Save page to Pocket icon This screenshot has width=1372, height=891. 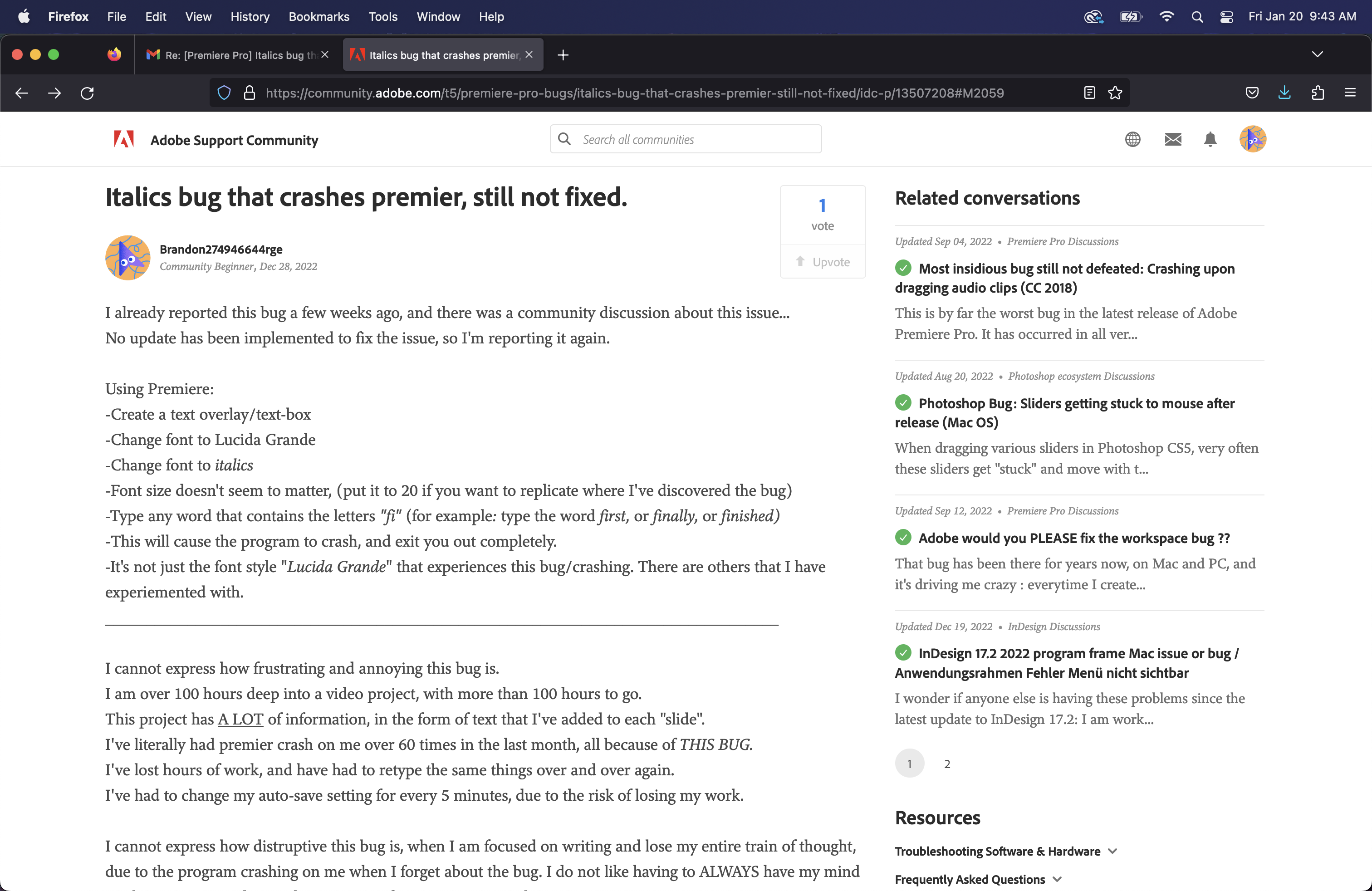(1251, 93)
